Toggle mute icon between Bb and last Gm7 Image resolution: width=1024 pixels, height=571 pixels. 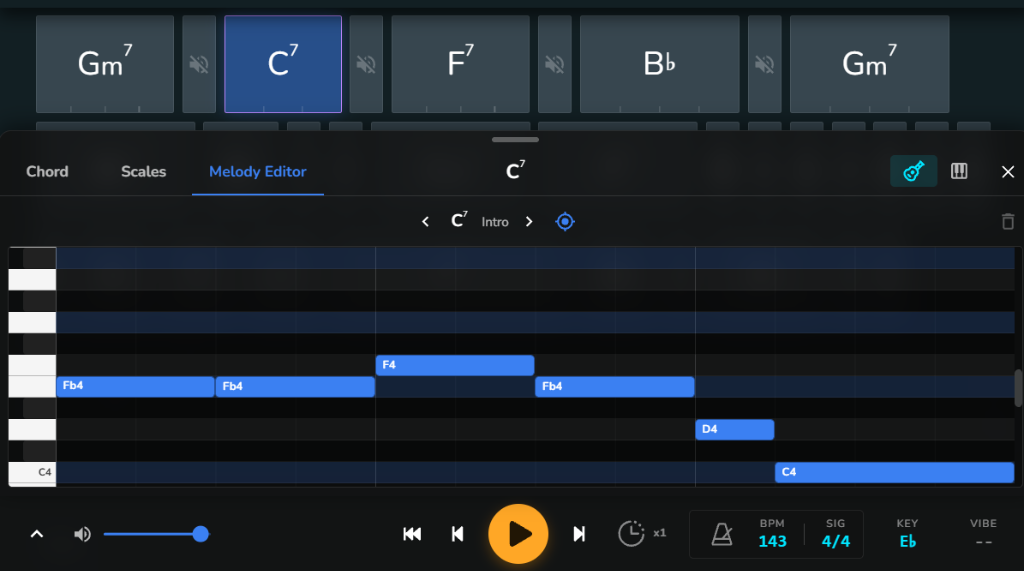[x=765, y=64]
